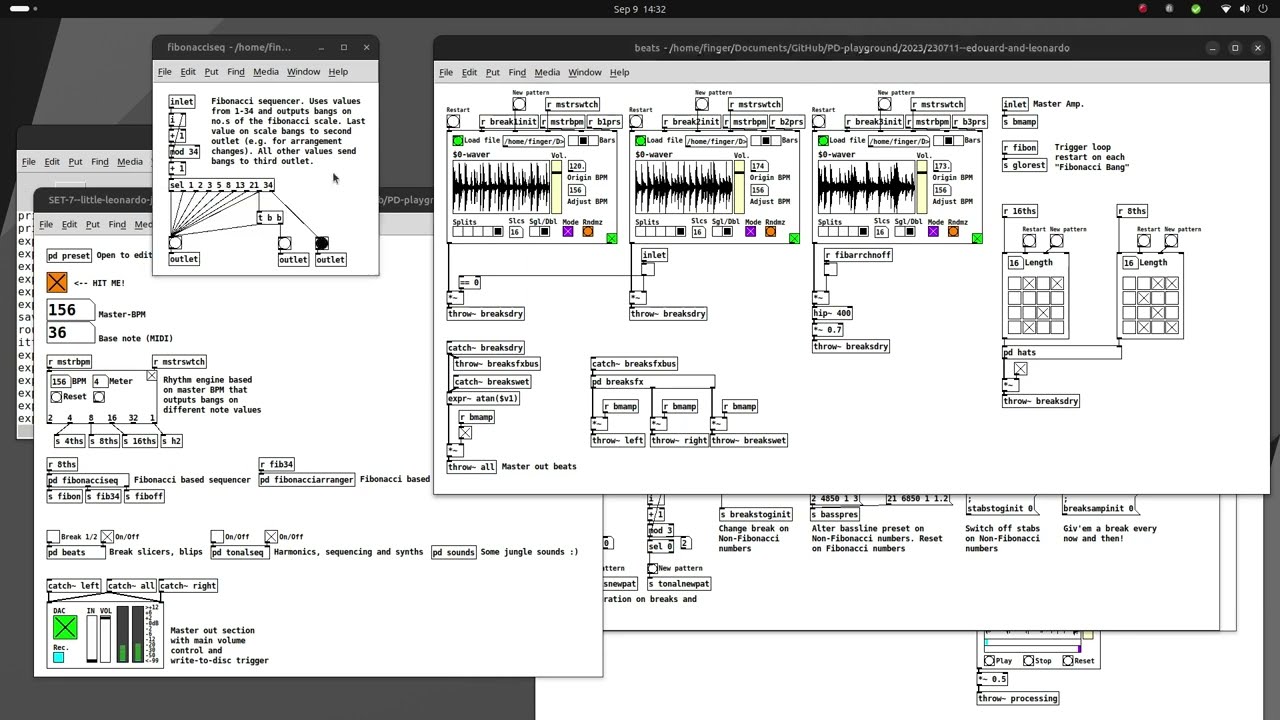
Task: Click orange Rndmz bang in third slicer
Action: coord(953,232)
